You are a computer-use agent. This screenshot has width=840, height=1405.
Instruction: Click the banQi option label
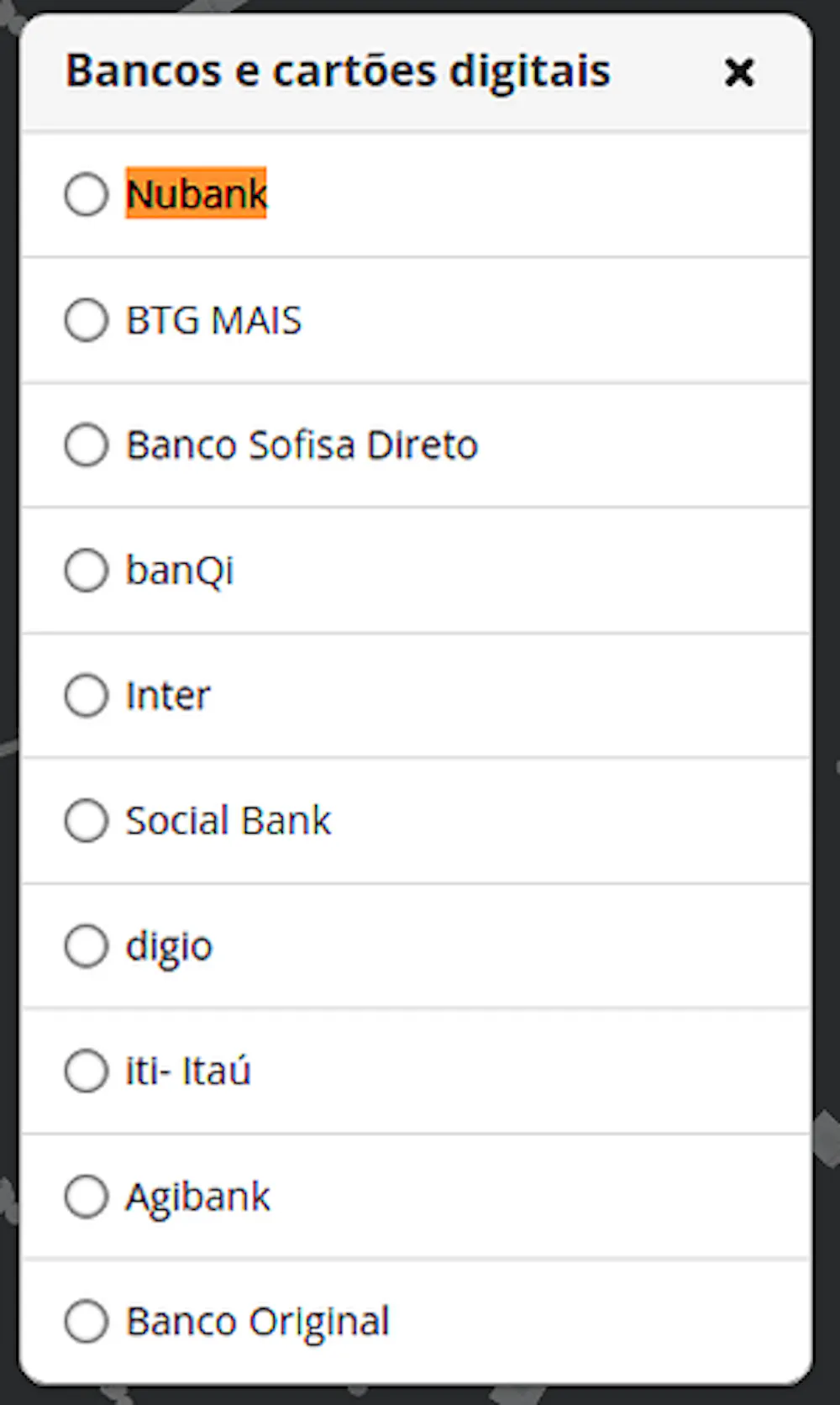tap(180, 571)
